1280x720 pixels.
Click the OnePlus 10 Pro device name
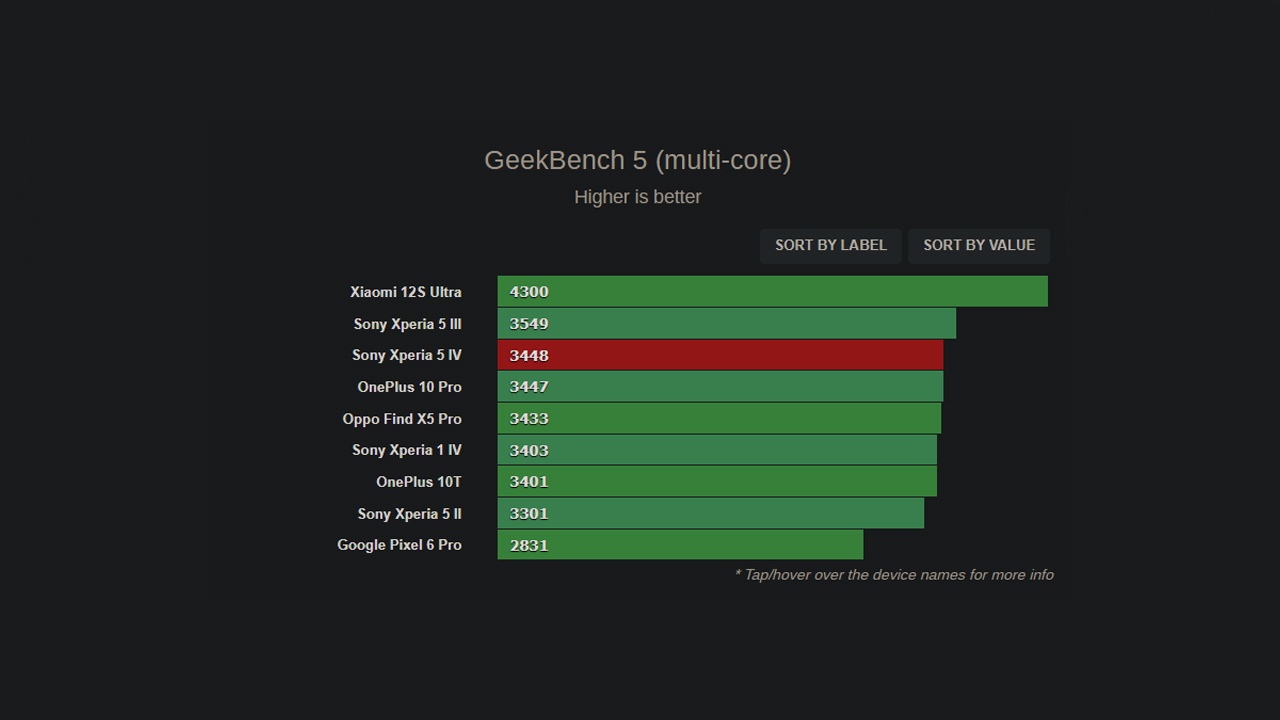410,387
